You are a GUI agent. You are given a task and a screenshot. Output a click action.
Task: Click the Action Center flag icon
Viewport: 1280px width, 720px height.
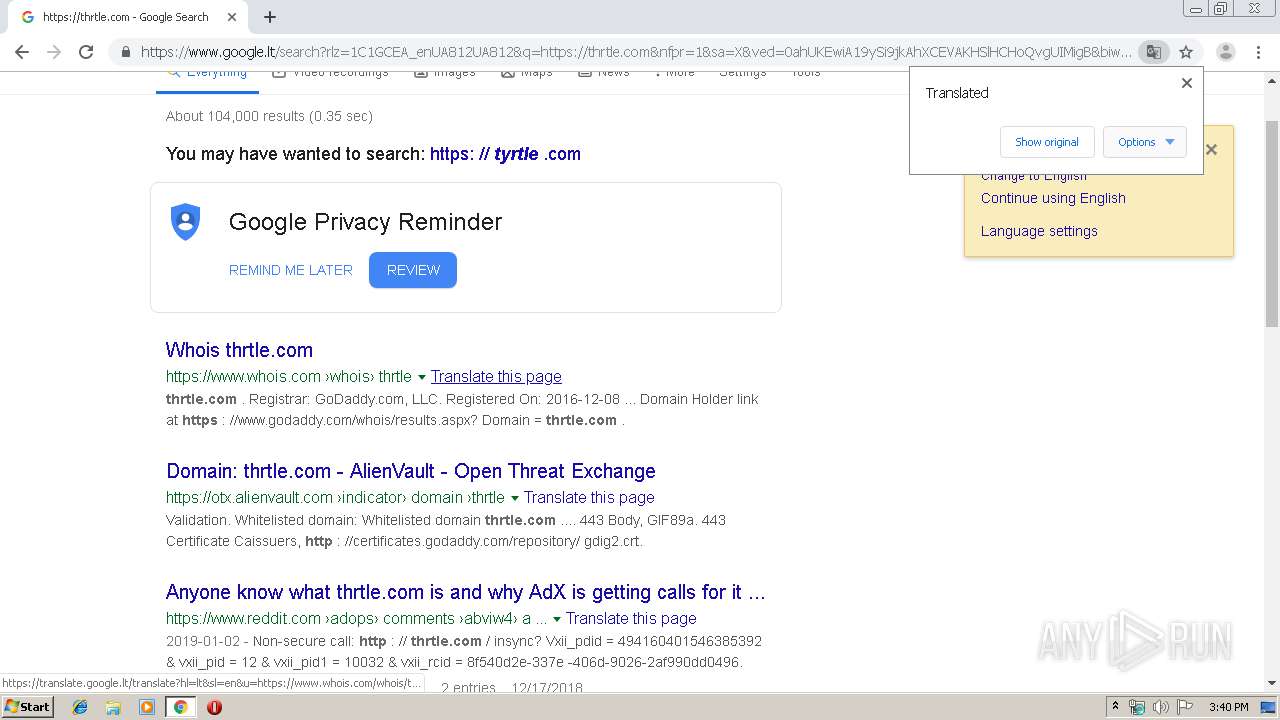1185,707
